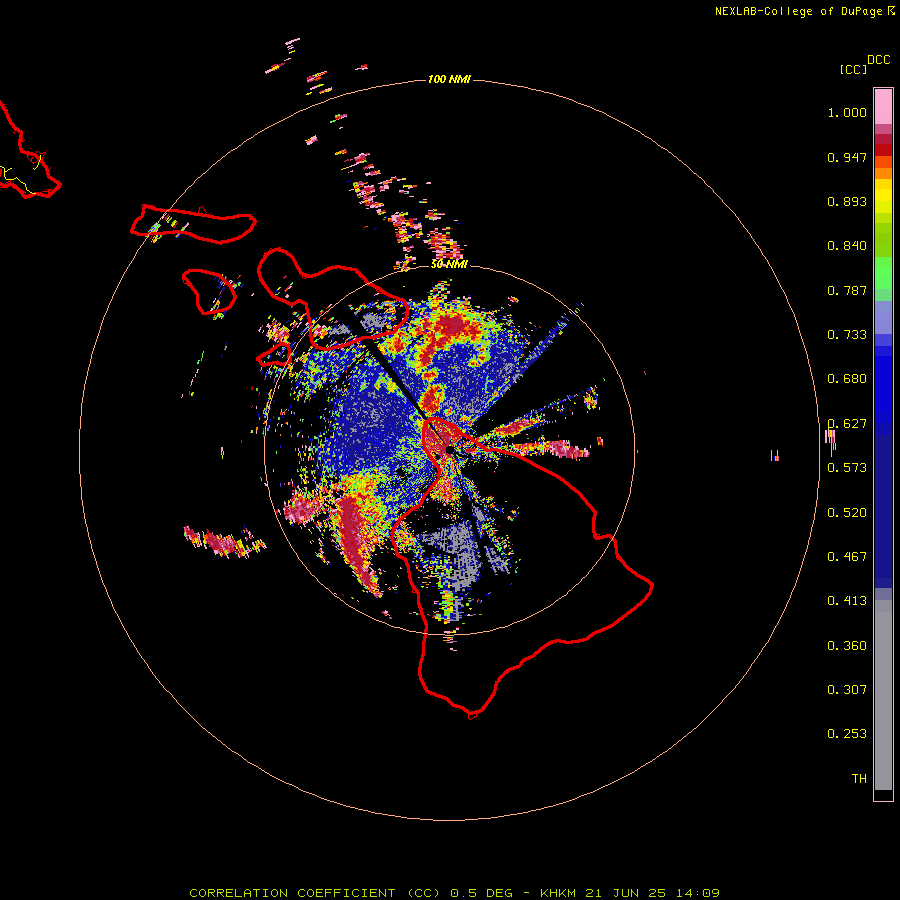The height and width of the screenshot is (900, 900).
Task: Click the 0.413 legend value
Action: click(847, 601)
